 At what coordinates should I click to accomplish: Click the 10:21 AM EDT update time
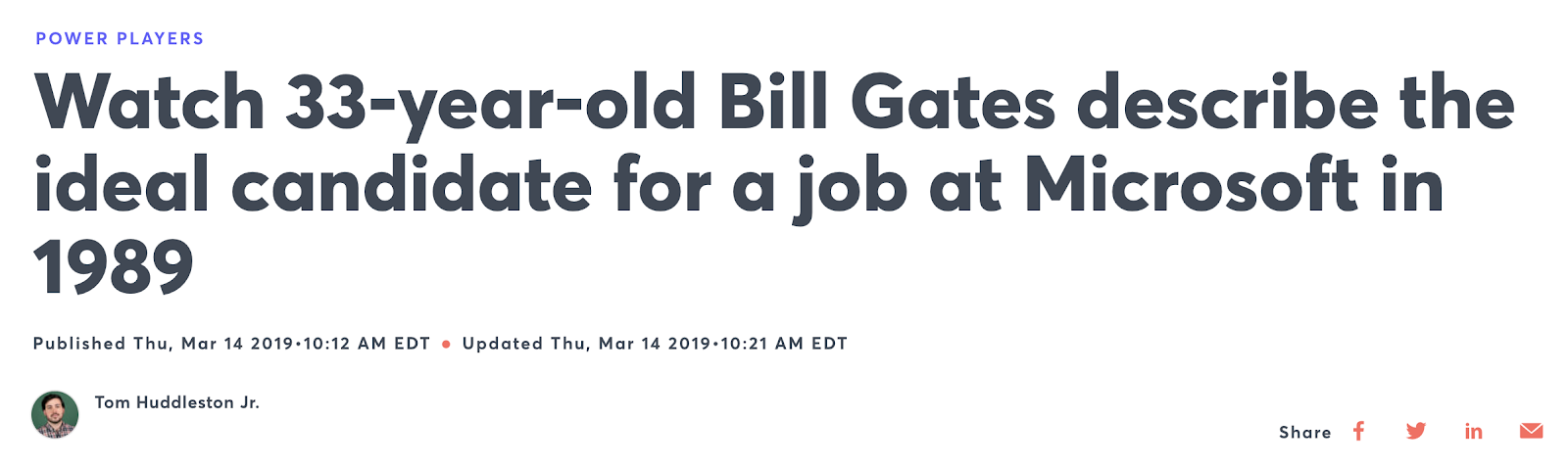[784, 344]
